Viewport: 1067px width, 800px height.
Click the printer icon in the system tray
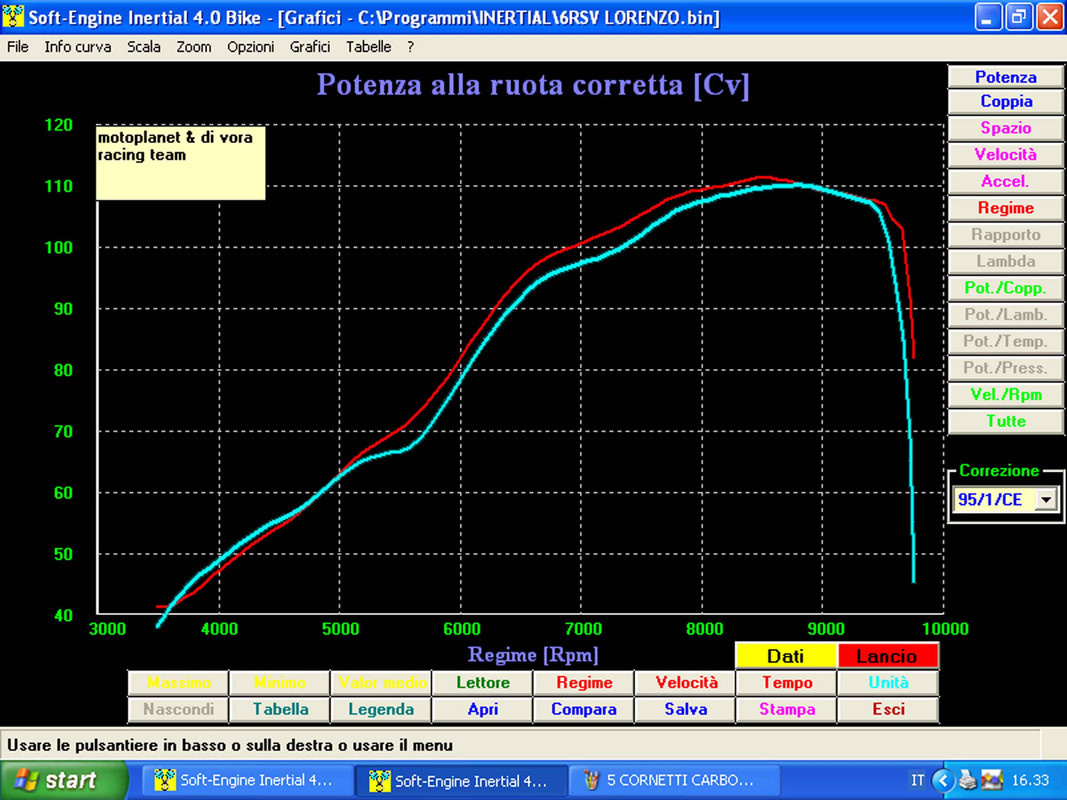coord(968,780)
